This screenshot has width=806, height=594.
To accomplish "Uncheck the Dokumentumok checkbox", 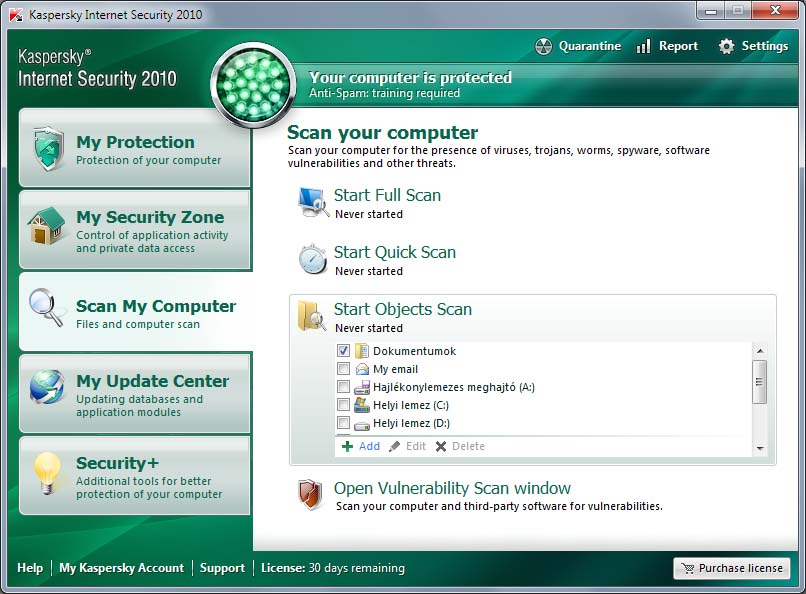I will pos(343,350).
